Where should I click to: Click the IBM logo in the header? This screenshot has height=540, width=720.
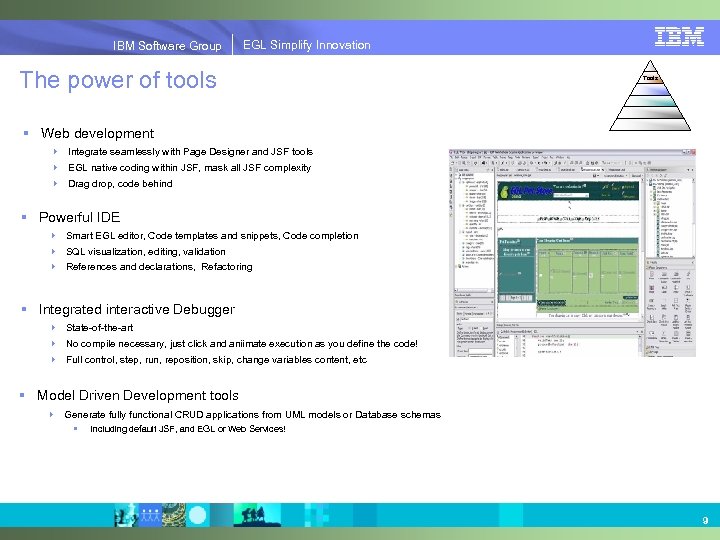679,36
